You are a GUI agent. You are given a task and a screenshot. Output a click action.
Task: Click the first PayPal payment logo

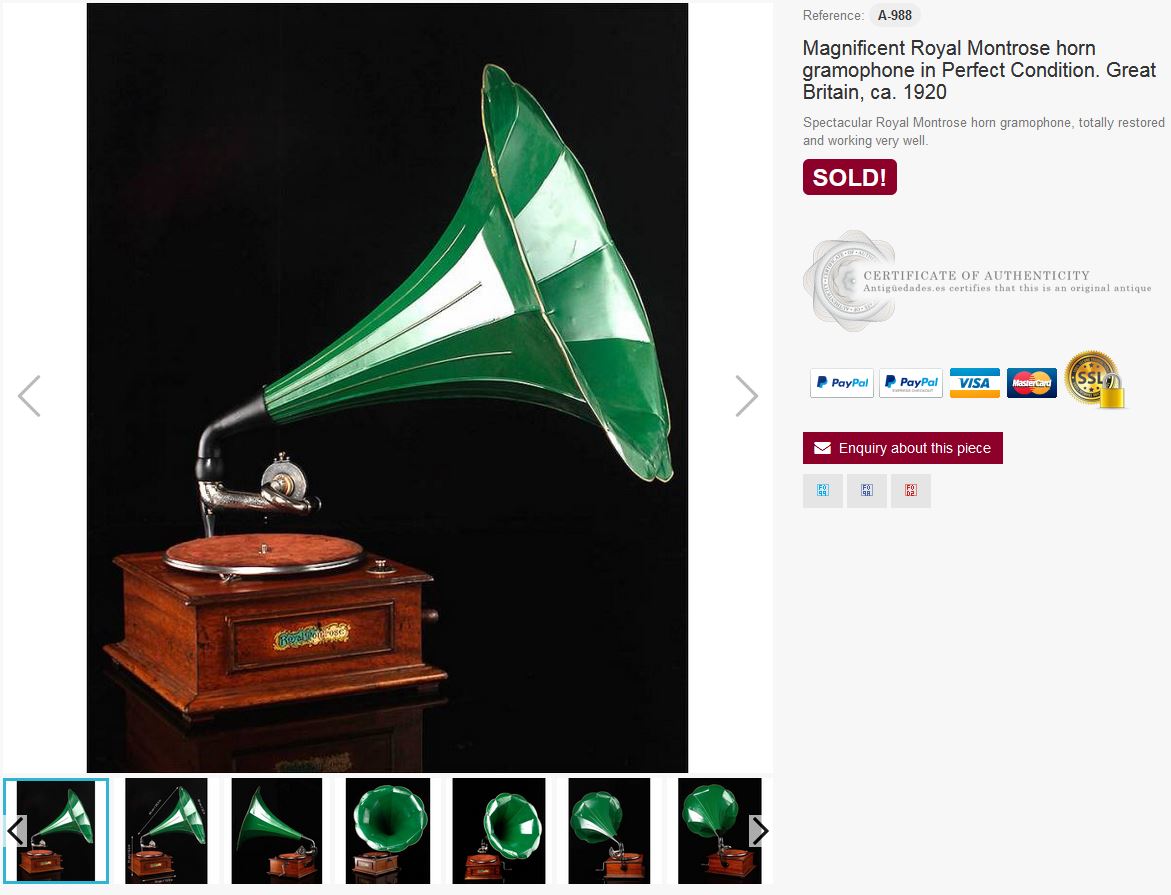click(842, 383)
